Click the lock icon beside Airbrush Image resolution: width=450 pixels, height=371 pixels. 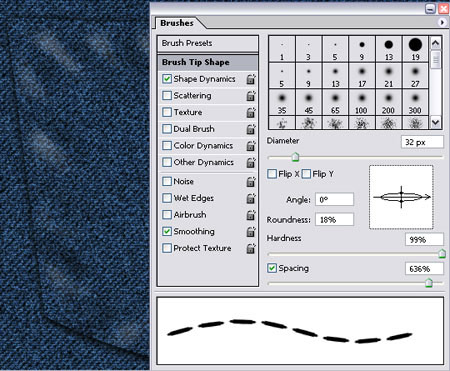[251, 215]
